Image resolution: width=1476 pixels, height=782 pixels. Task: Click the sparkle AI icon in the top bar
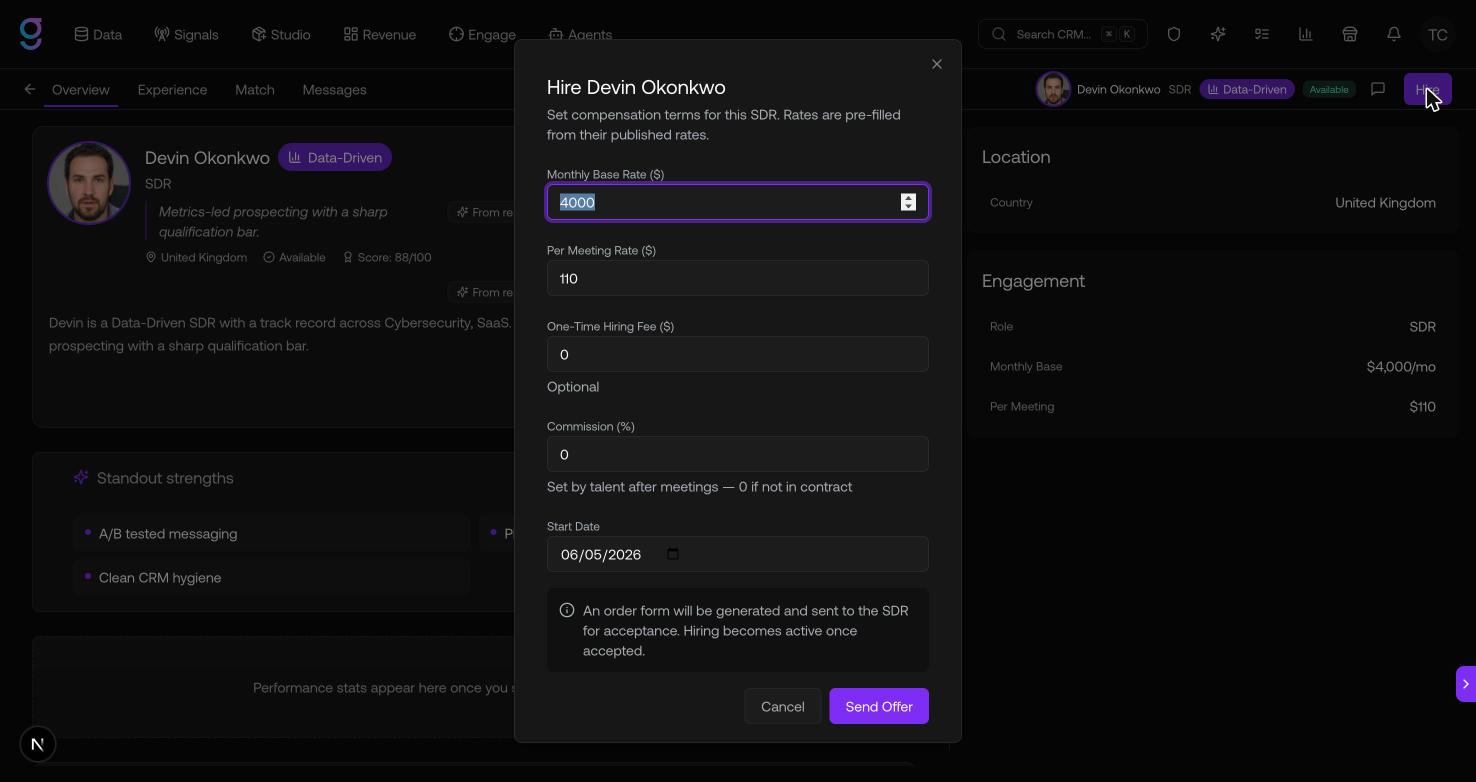(x=1218, y=34)
